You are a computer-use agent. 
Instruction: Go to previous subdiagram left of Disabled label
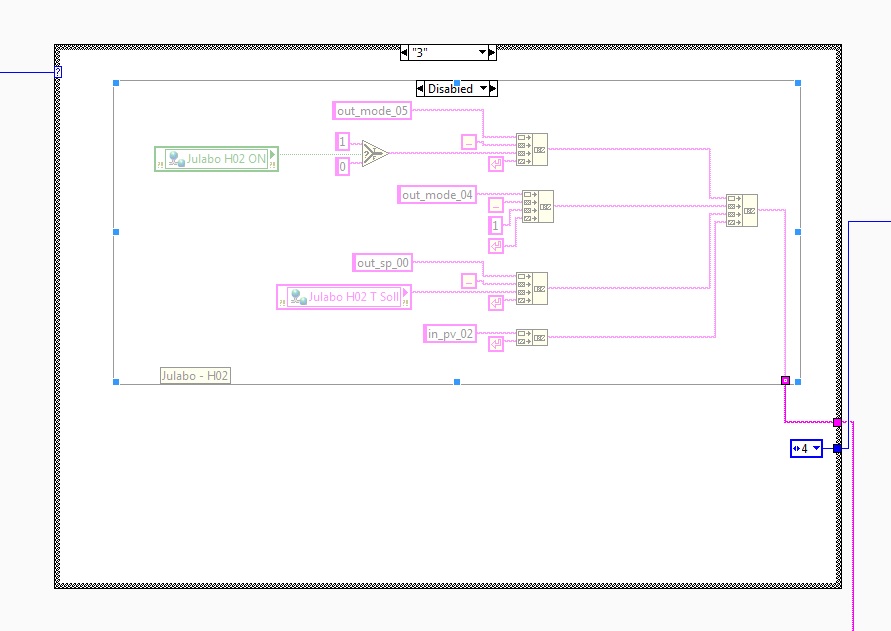(x=420, y=89)
